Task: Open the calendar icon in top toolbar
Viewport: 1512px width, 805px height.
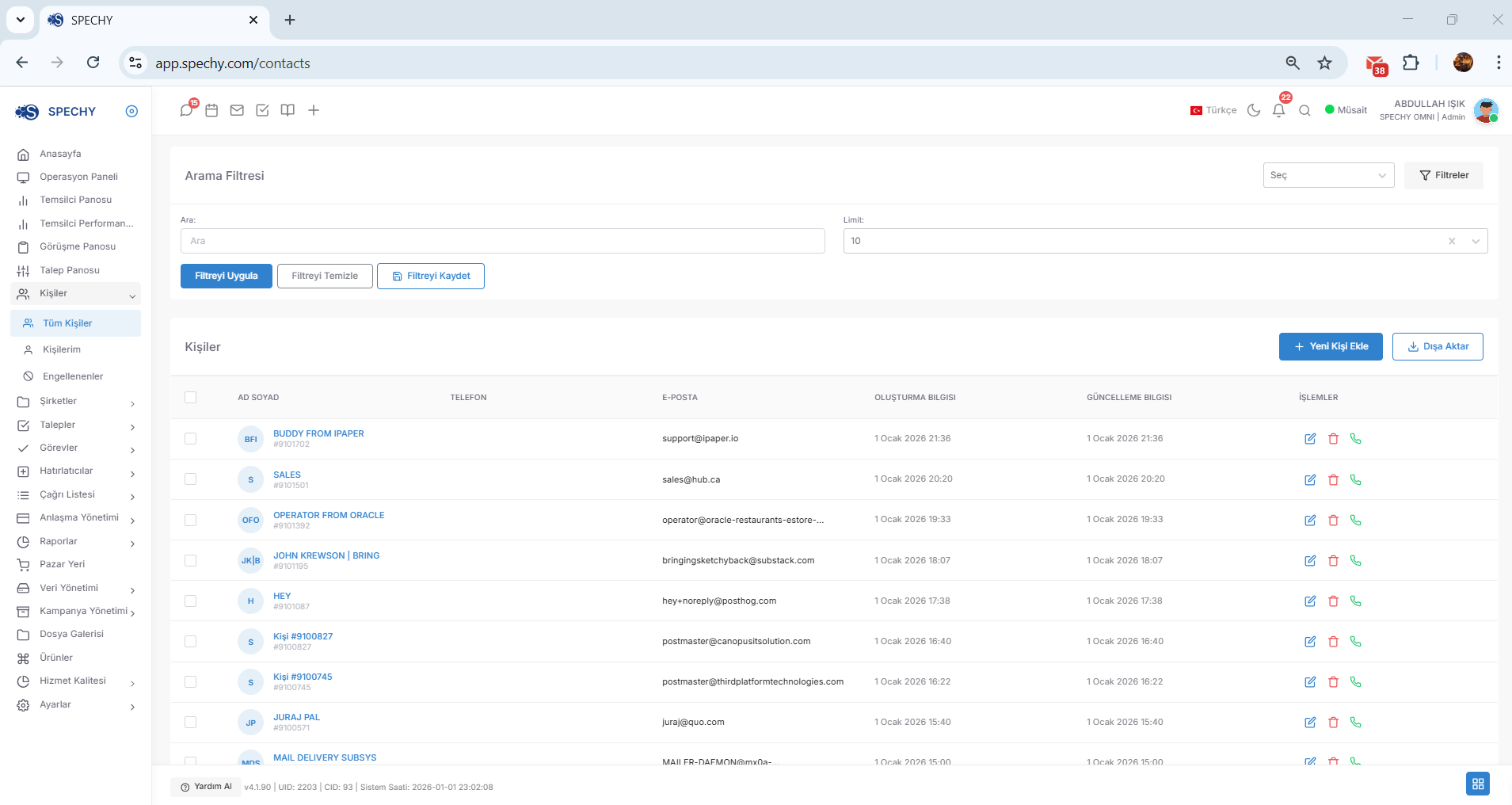Action: pyautogui.click(x=211, y=110)
